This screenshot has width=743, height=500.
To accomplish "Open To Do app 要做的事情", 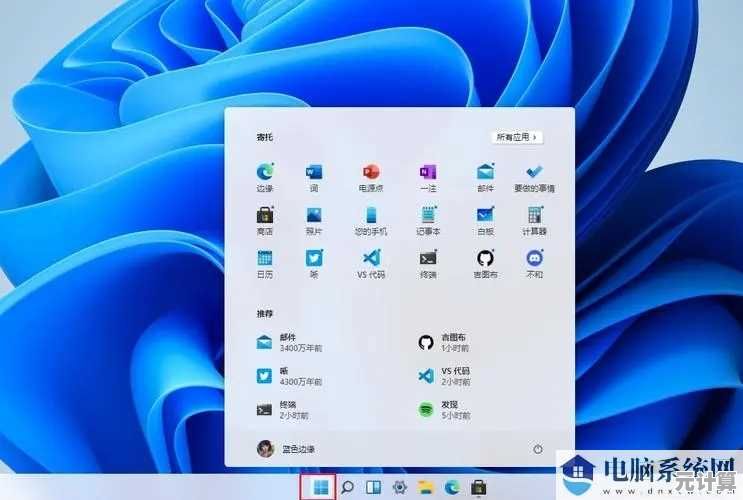I will tap(535, 177).
